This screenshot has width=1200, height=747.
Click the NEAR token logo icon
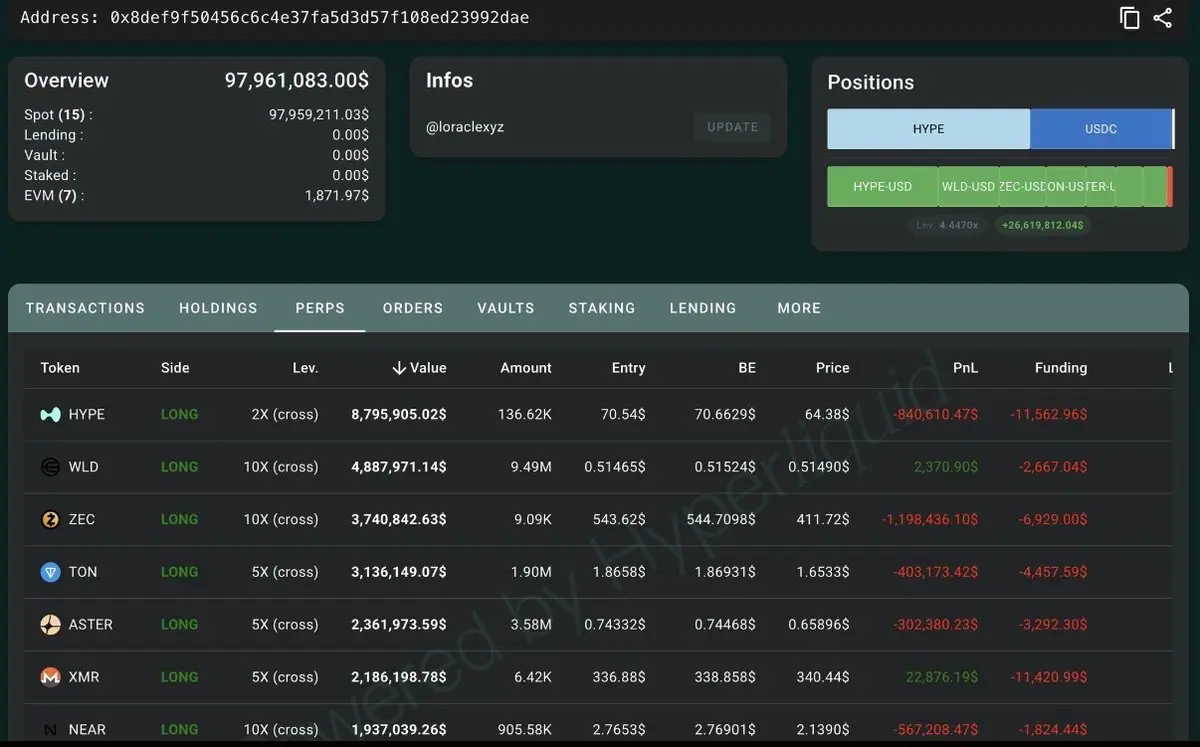pos(50,730)
